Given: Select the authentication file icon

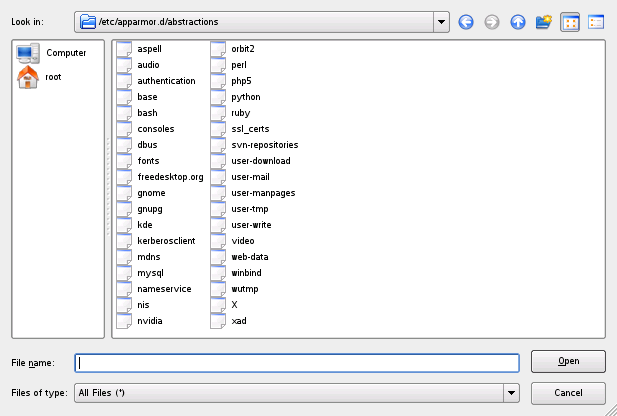Looking at the screenshot, I should 124,81.
